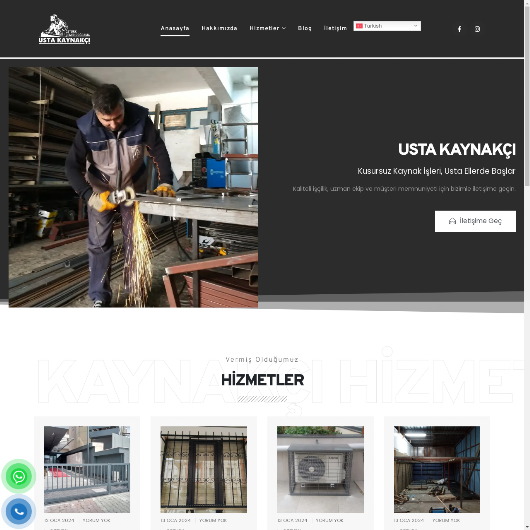The image size is (530, 530).
Task: Open the Turkish language dropdown
Action: click(387, 26)
